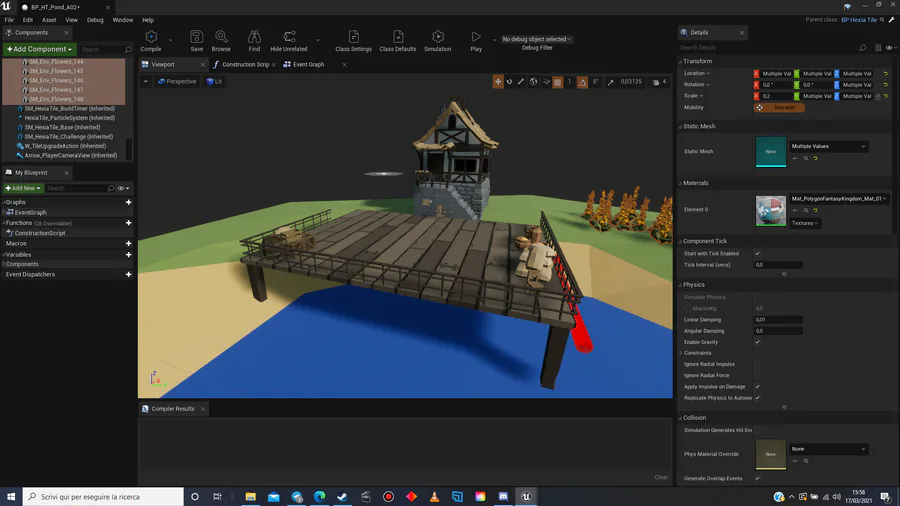Use selected asset arrow for Static Mesh
The width and height of the screenshot is (900, 506).
click(795, 158)
